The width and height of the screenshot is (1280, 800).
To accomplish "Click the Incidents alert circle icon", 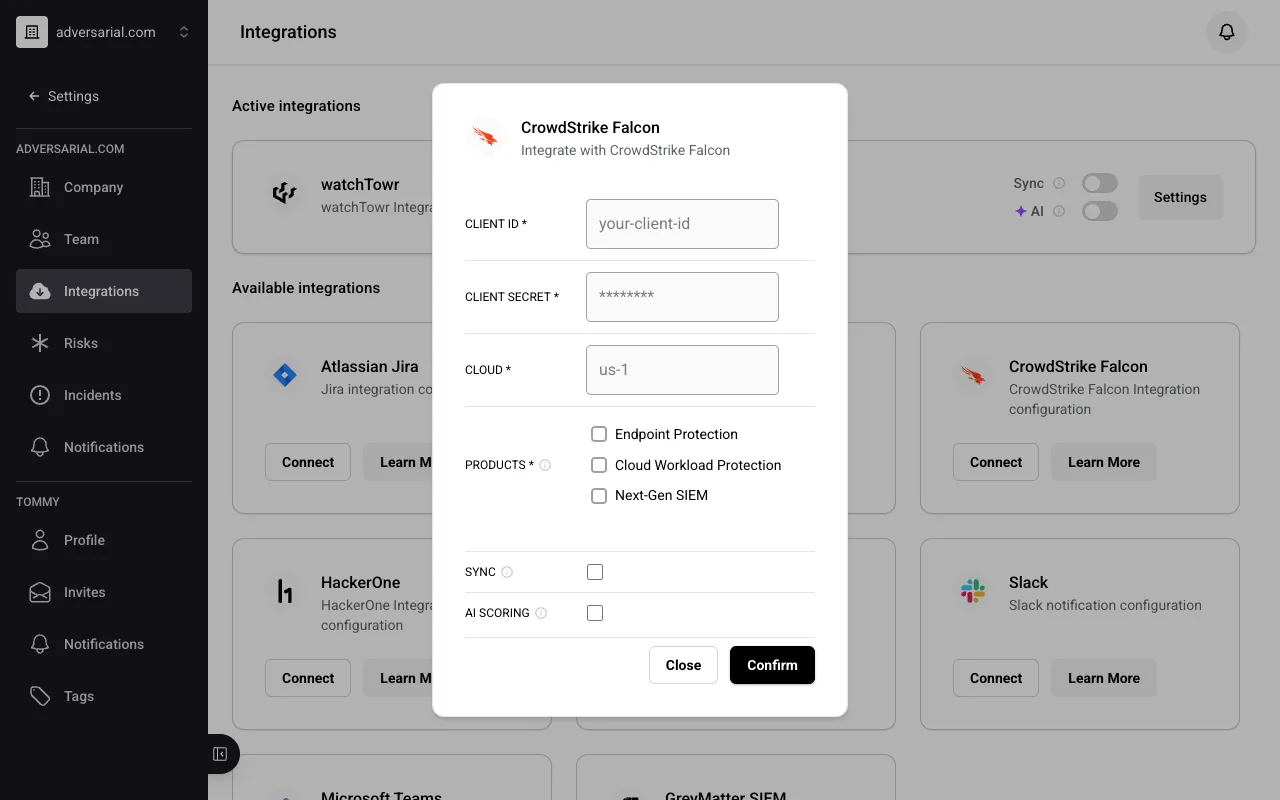I will pyautogui.click(x=40, y=395).
